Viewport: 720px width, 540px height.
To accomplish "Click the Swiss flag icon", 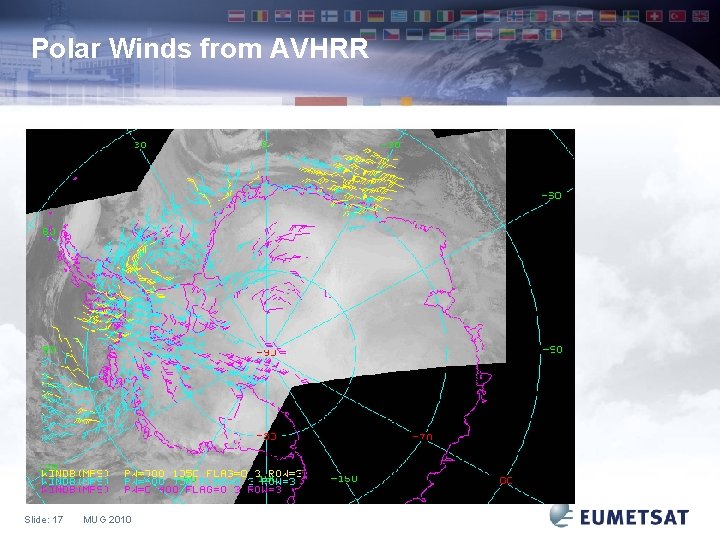I will click(654, 17).
